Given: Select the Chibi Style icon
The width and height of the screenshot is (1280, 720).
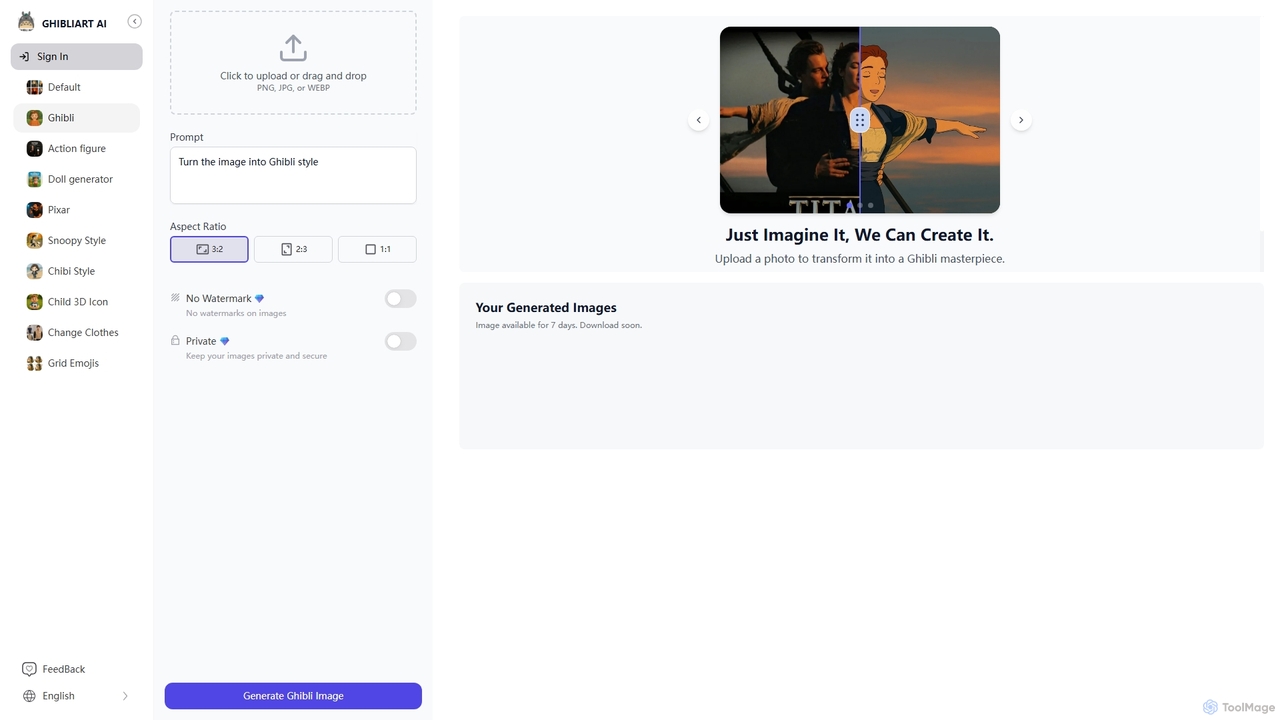Looking at the screenshot, I should [x=34, y=271].
